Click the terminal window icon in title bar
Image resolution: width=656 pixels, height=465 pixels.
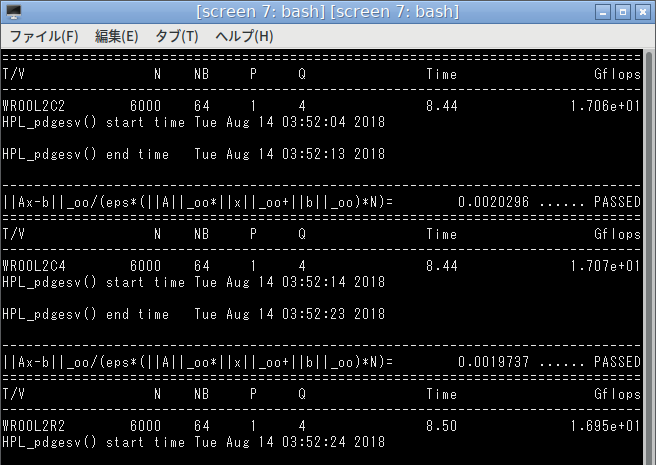click(14, 12)
